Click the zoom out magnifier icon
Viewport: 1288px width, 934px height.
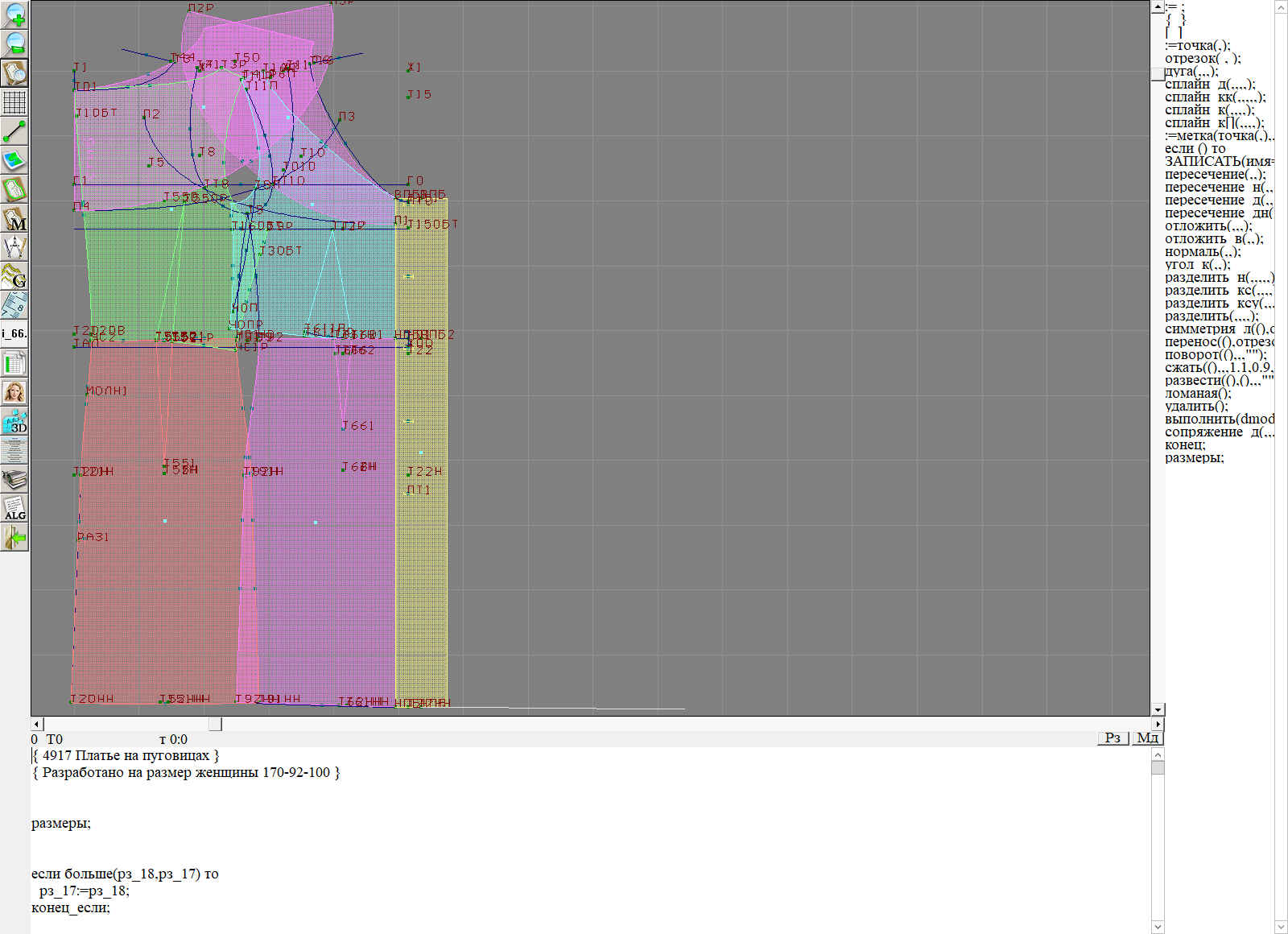[x=14, y=43]
